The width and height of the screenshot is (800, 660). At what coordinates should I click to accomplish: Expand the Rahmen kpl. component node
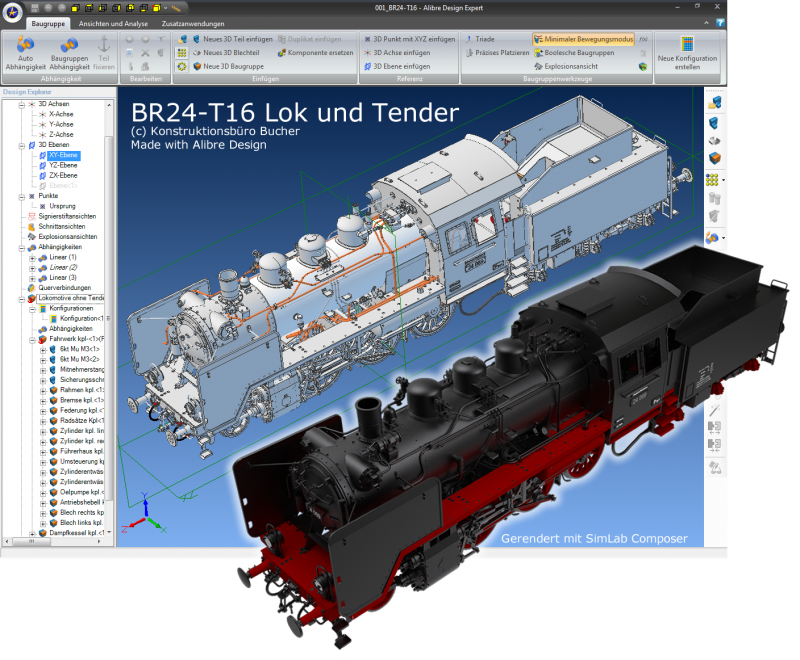(x=43, y=391)
